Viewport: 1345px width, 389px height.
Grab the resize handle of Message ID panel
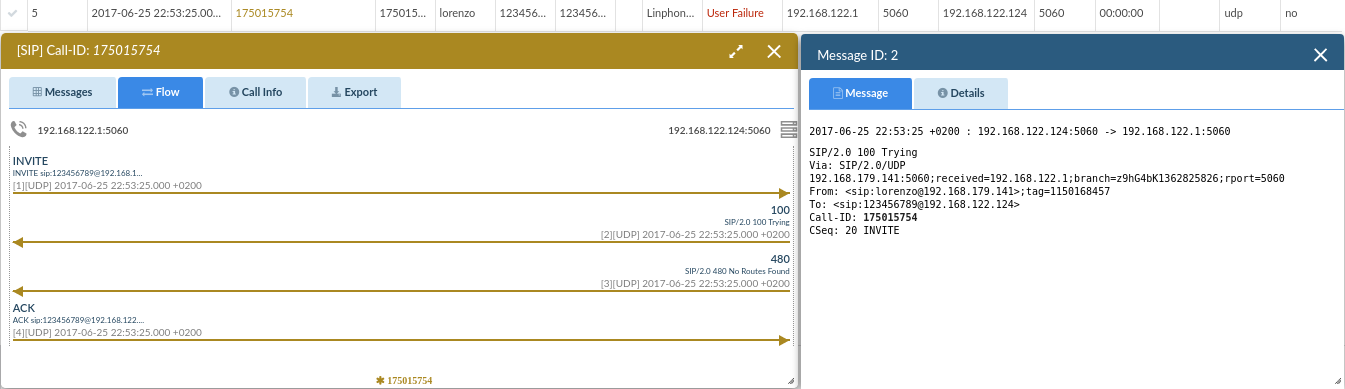point(1337,381)
